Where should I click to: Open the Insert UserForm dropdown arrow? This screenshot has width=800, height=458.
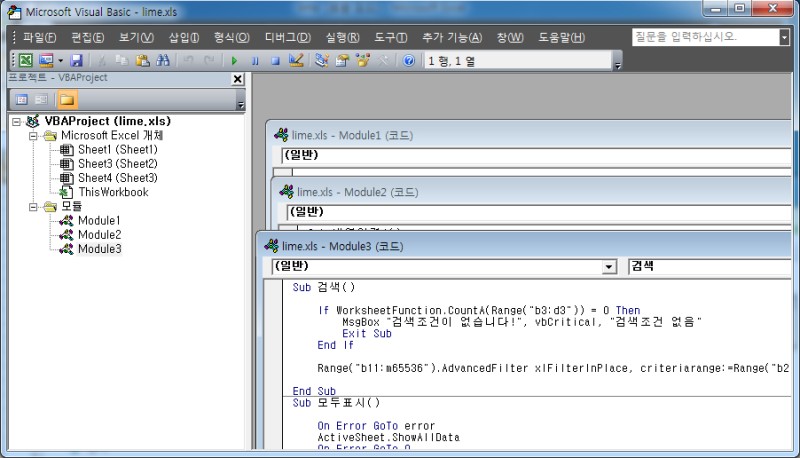point(60,61)
